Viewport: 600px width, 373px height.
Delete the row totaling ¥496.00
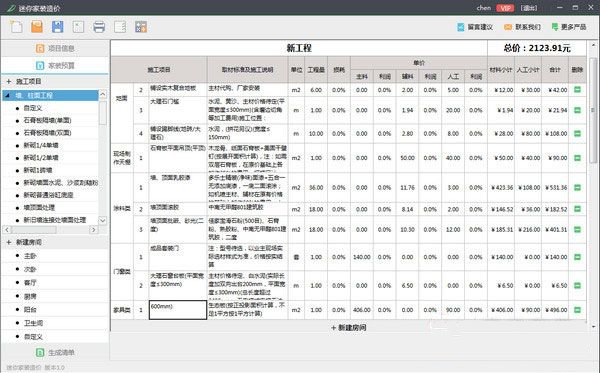pyautogui.click(x=577, y=310)
